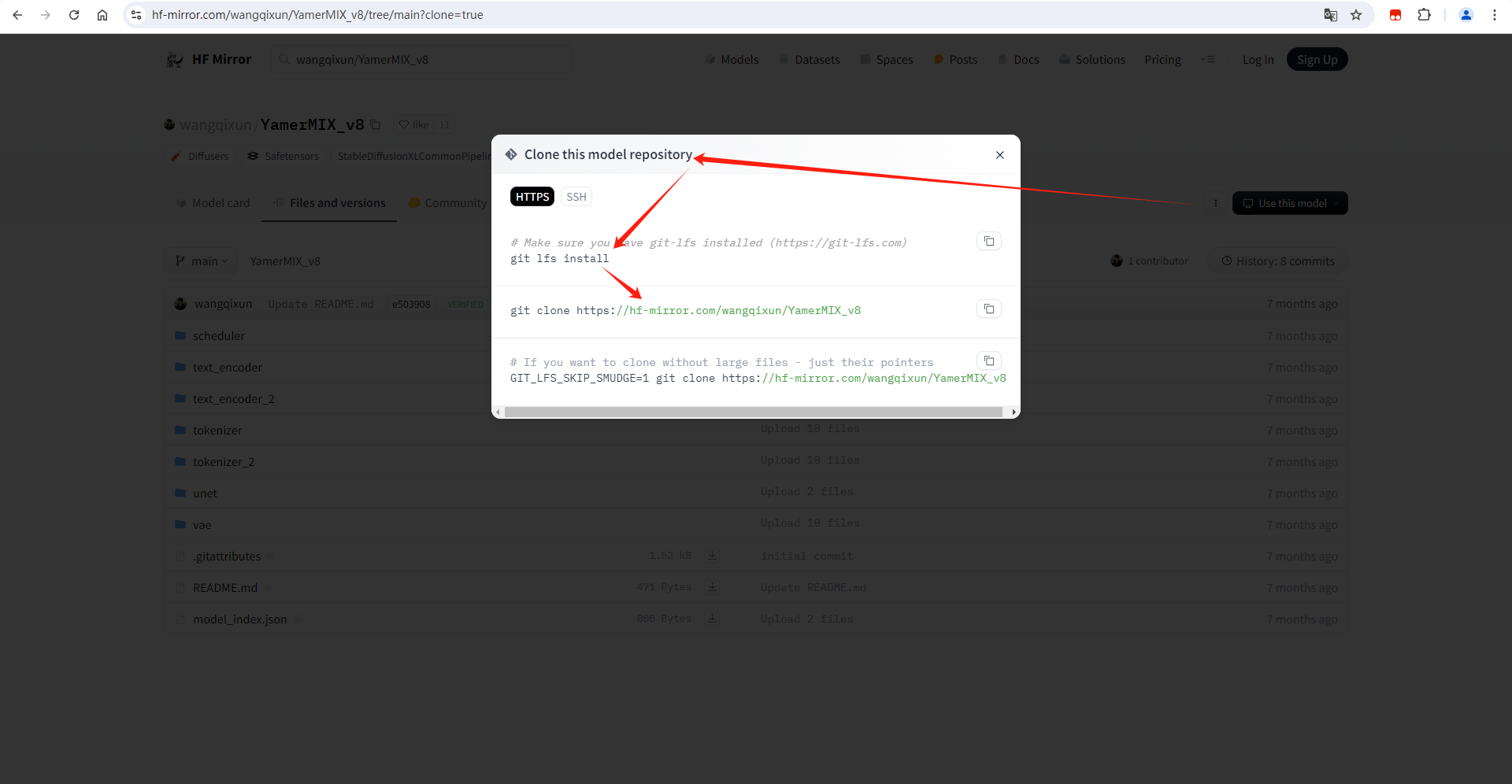Open the Files and versions tab
The height and width of the screenshot is (784, 1512).
(329, 203)
